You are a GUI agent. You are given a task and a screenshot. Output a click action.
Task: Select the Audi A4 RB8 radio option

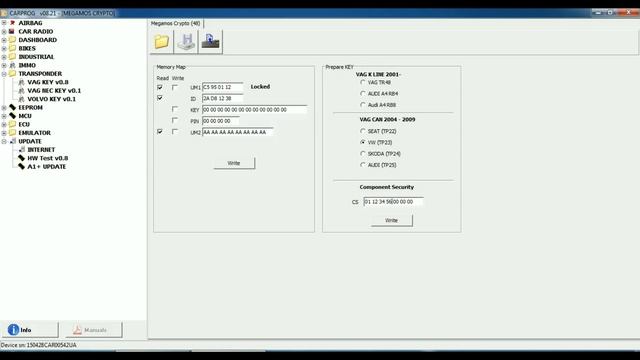(x=362, y=105)
